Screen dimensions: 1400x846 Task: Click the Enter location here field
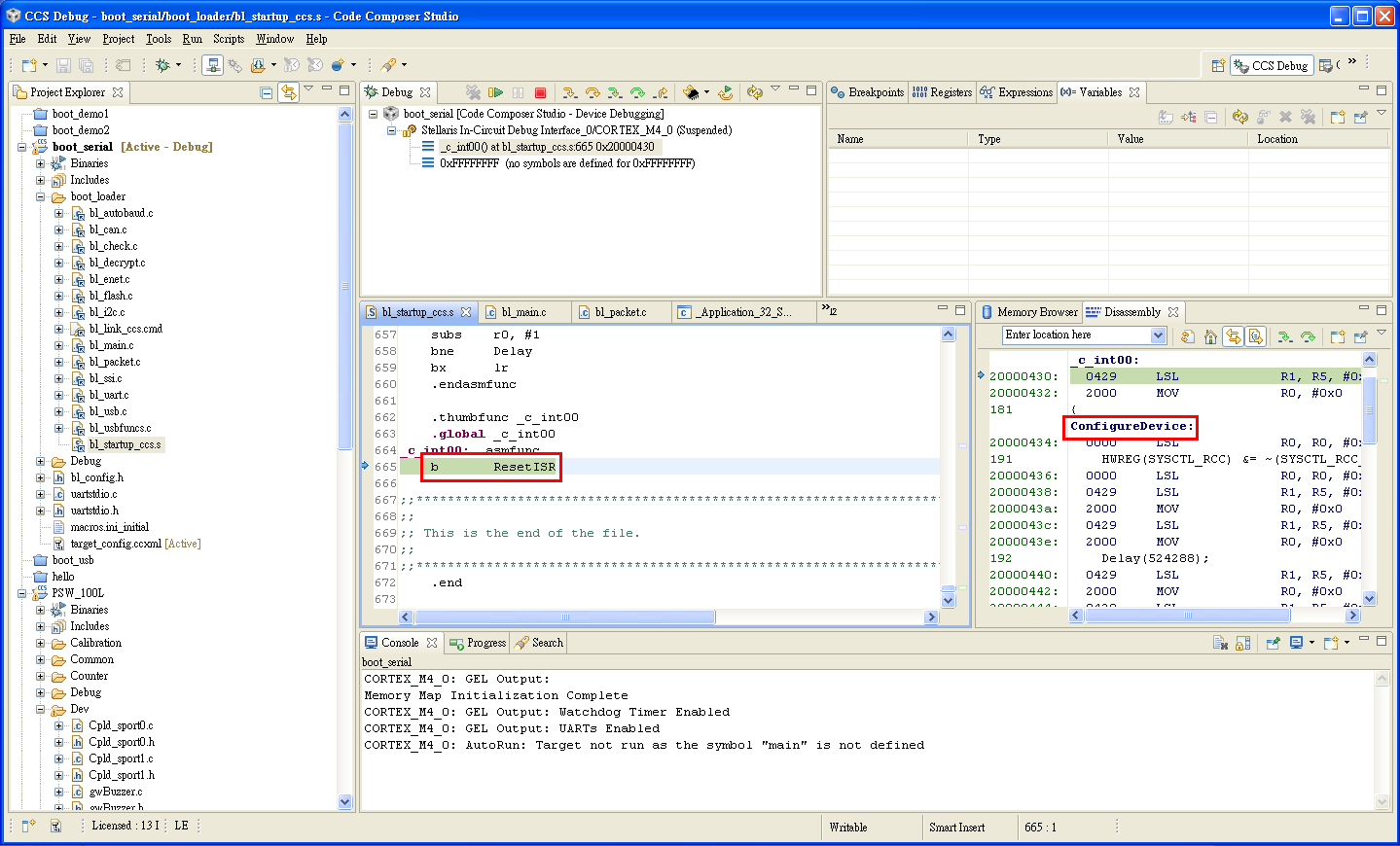[1076, 335]
